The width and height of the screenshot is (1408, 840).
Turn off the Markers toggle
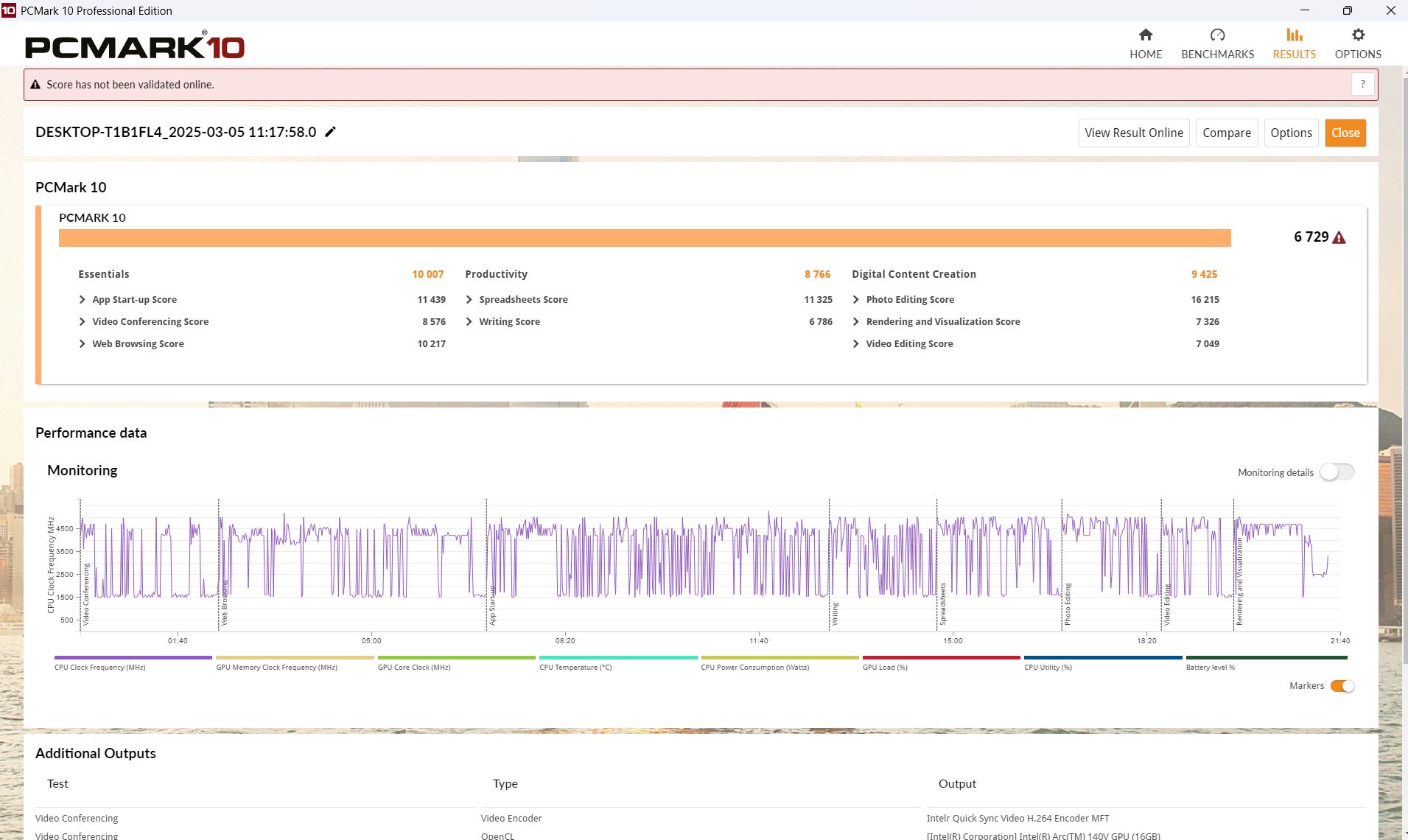(x=1342, y=686)
